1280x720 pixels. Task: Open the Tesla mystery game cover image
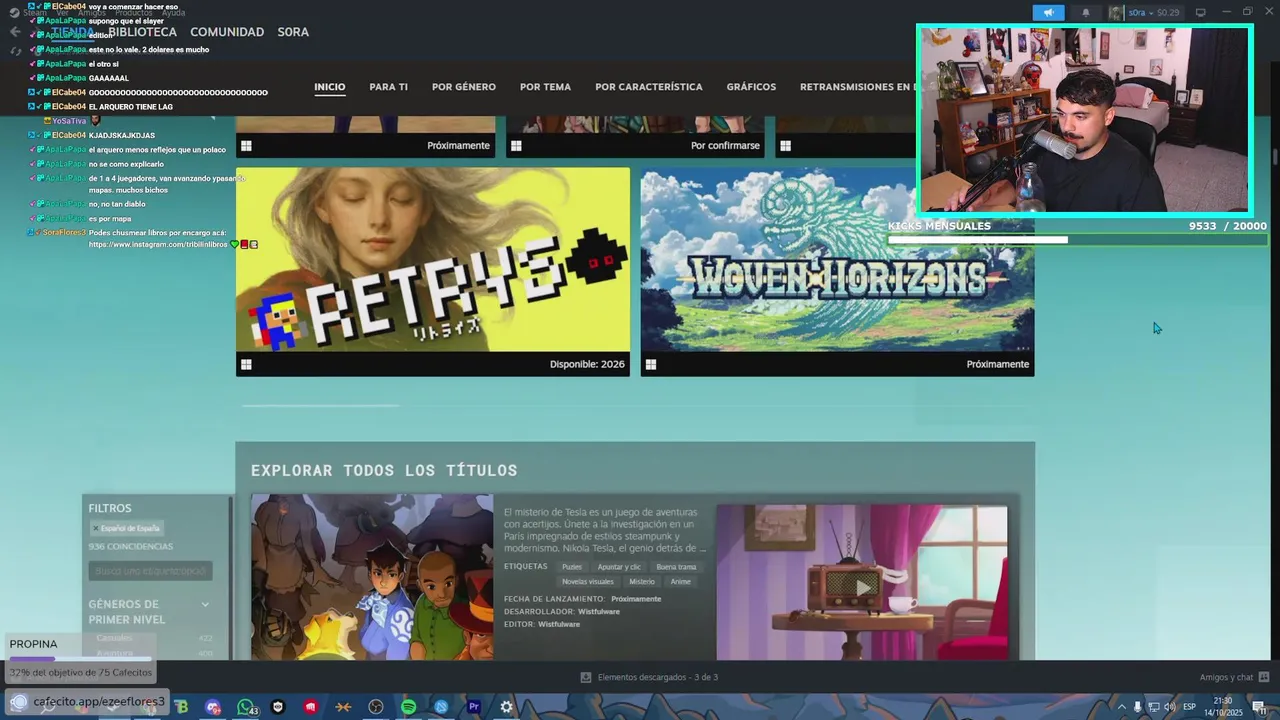pyautogui.click(x=372, y=577)
